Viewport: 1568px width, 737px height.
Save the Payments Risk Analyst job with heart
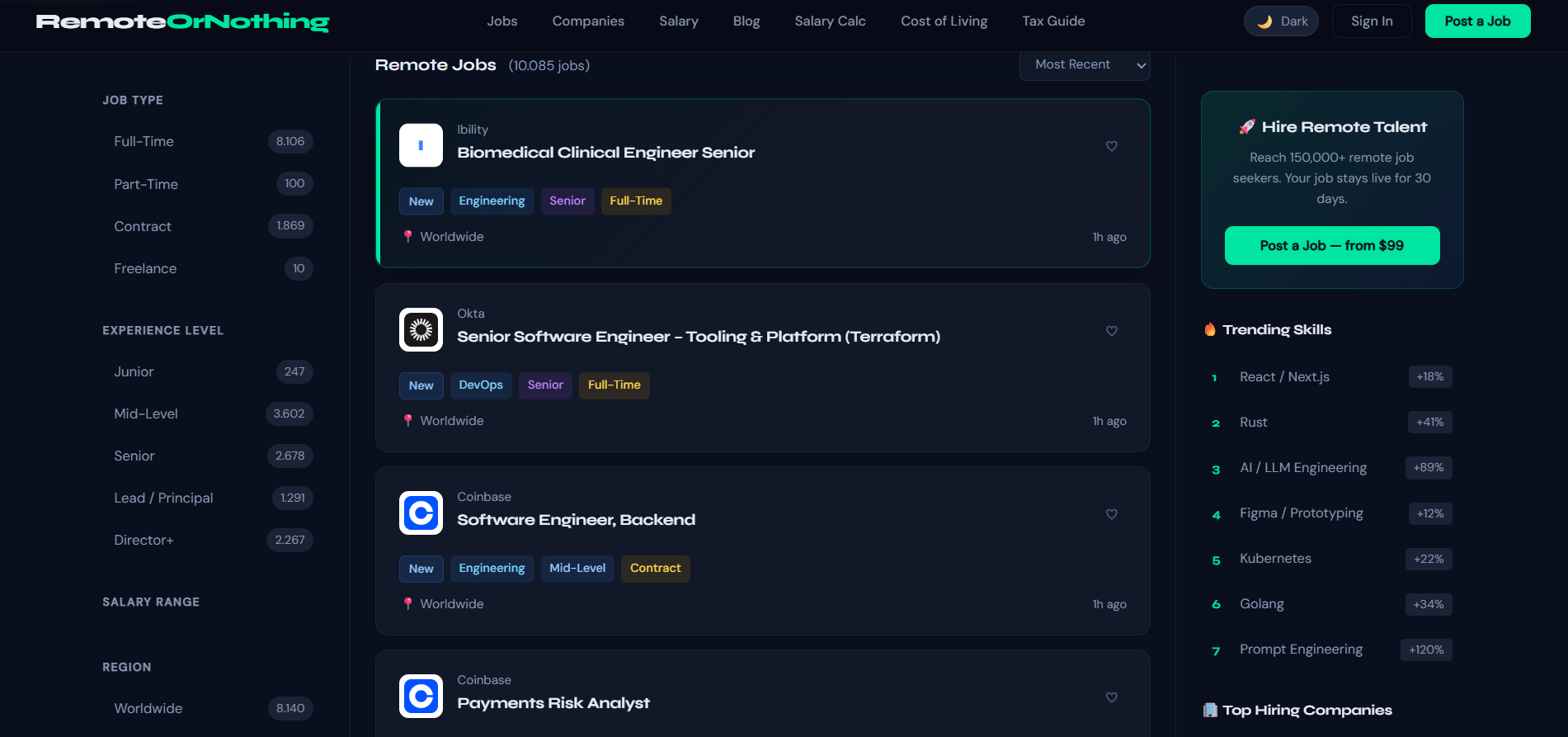coord(1111,697)
